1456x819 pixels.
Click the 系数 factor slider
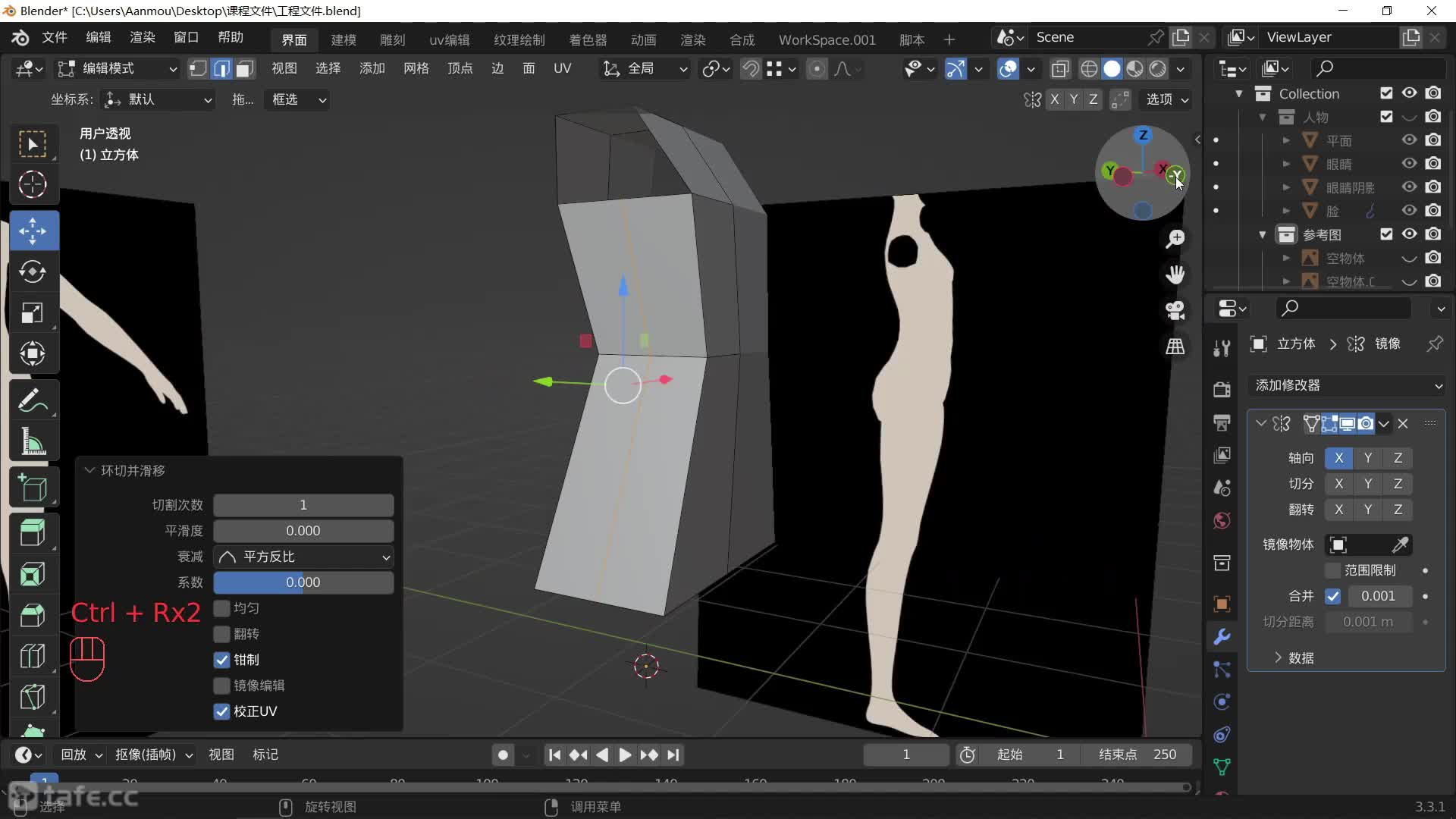point(303,582)
